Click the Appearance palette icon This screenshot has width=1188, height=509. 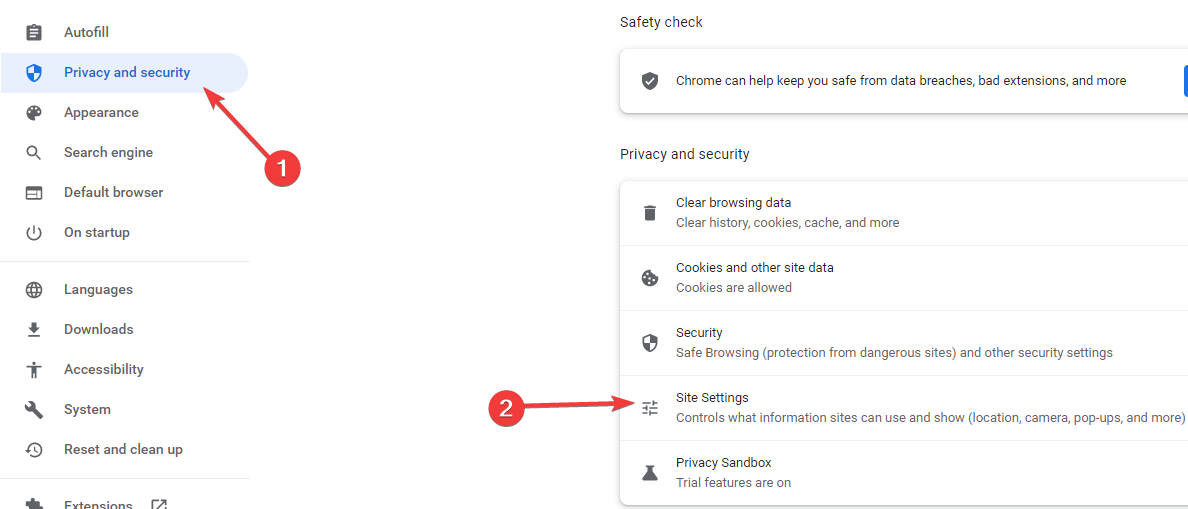[34, 113]
